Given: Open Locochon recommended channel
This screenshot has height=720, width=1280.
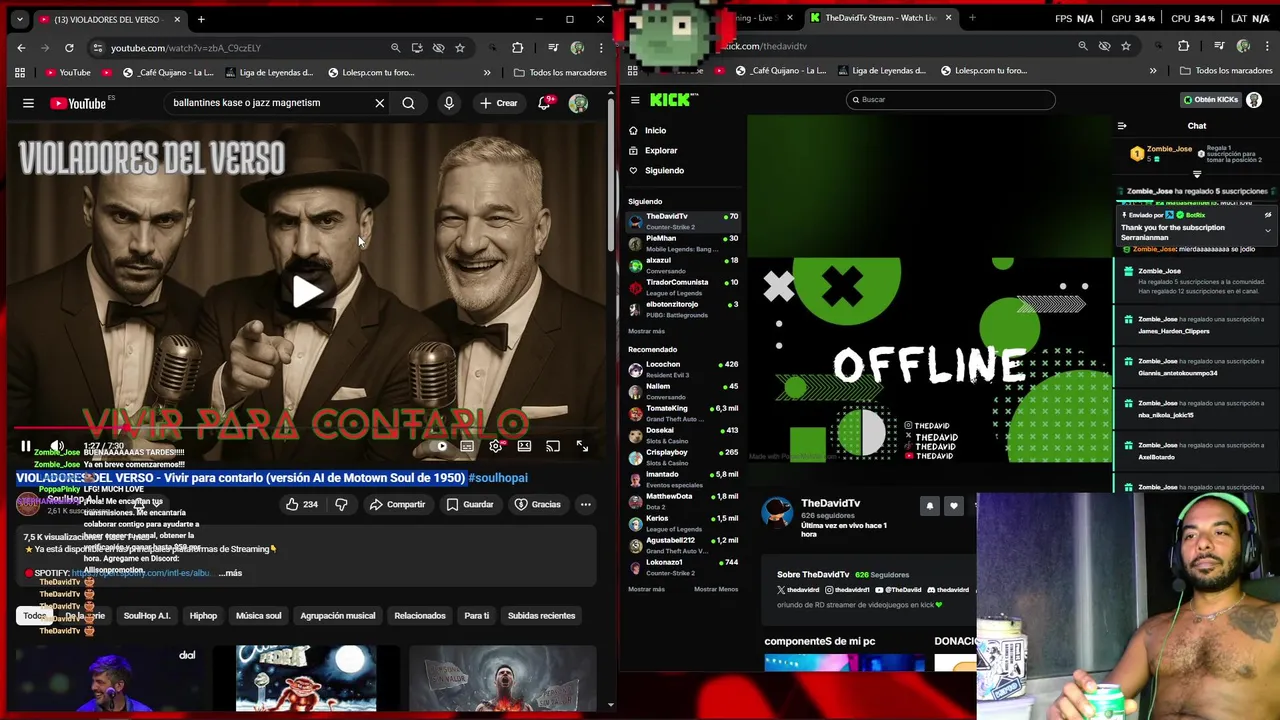Looking at the screenshot, I should pyautogui.click(x=683, y=369).
